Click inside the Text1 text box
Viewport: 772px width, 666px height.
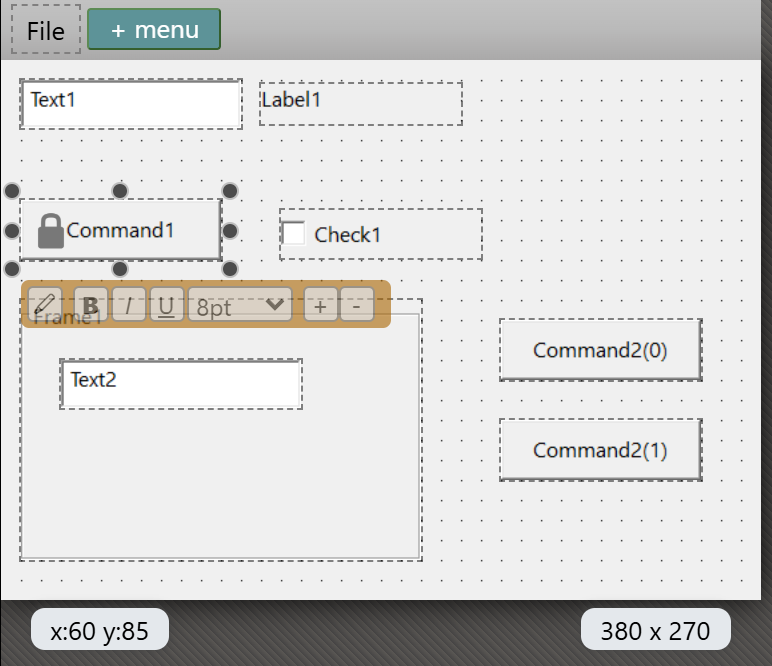[x=131, y=104]
